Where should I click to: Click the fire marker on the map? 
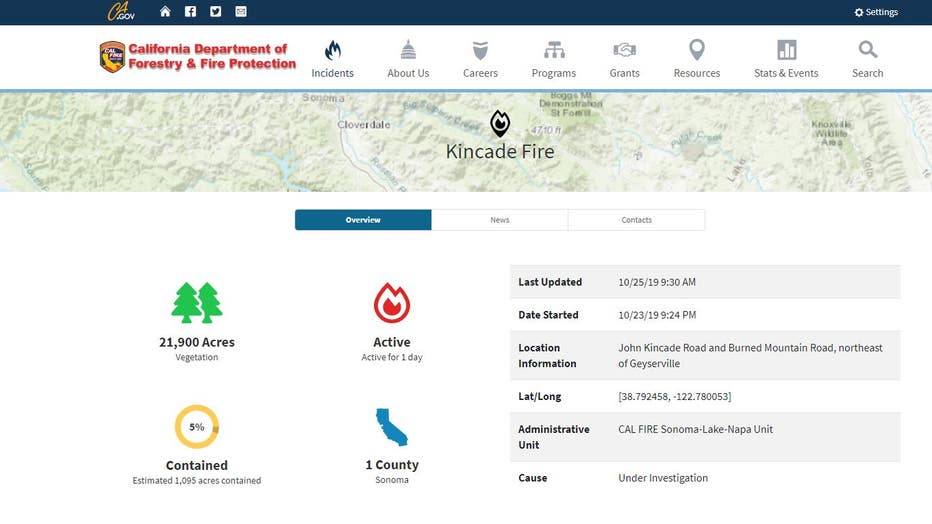pos(500,124)
